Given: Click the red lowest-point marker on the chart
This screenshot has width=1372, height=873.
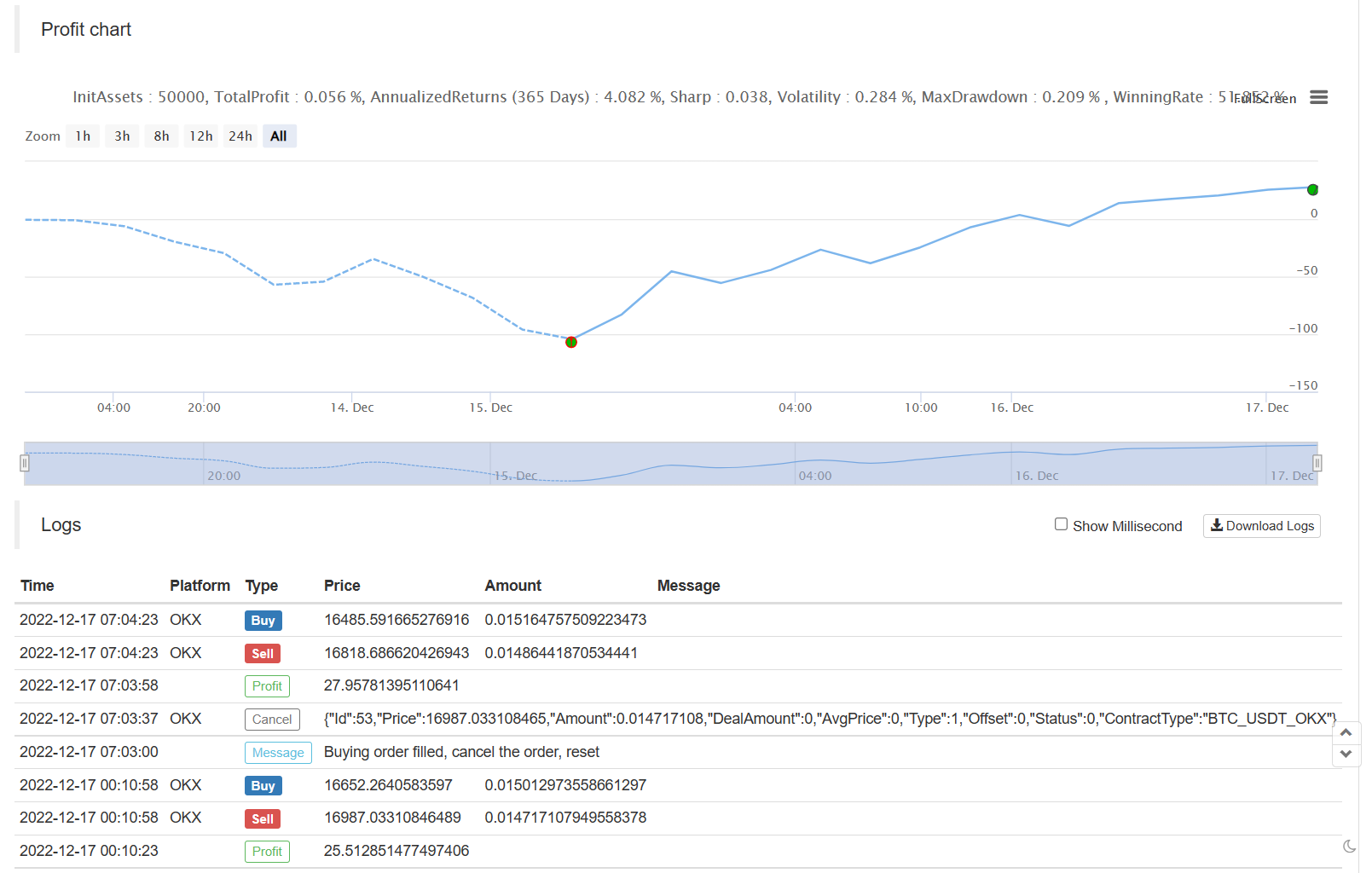Looking at the screenshot, I should pos(571,342).
